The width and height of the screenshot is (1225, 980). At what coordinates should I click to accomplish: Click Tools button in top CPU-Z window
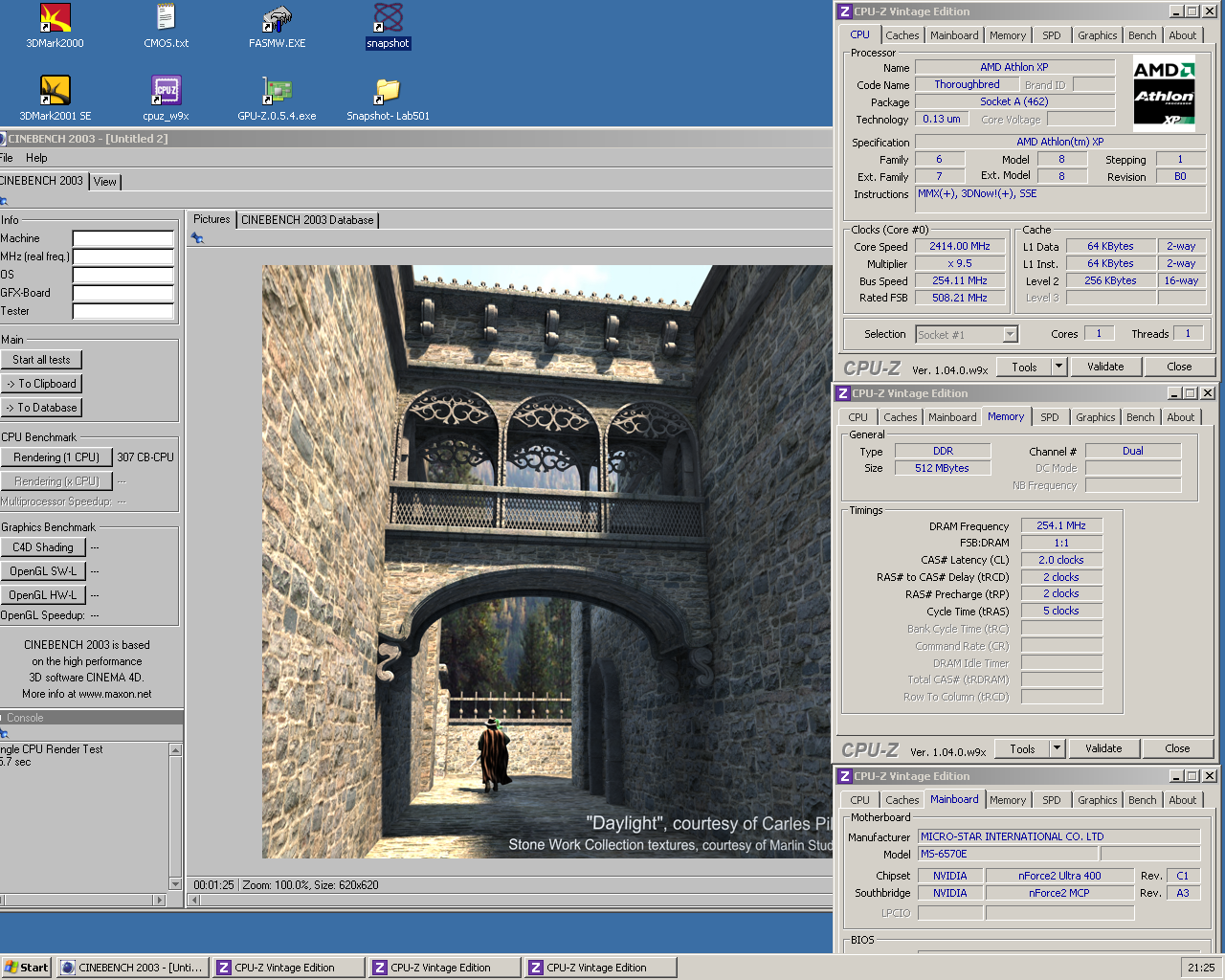coord(1024,367)
